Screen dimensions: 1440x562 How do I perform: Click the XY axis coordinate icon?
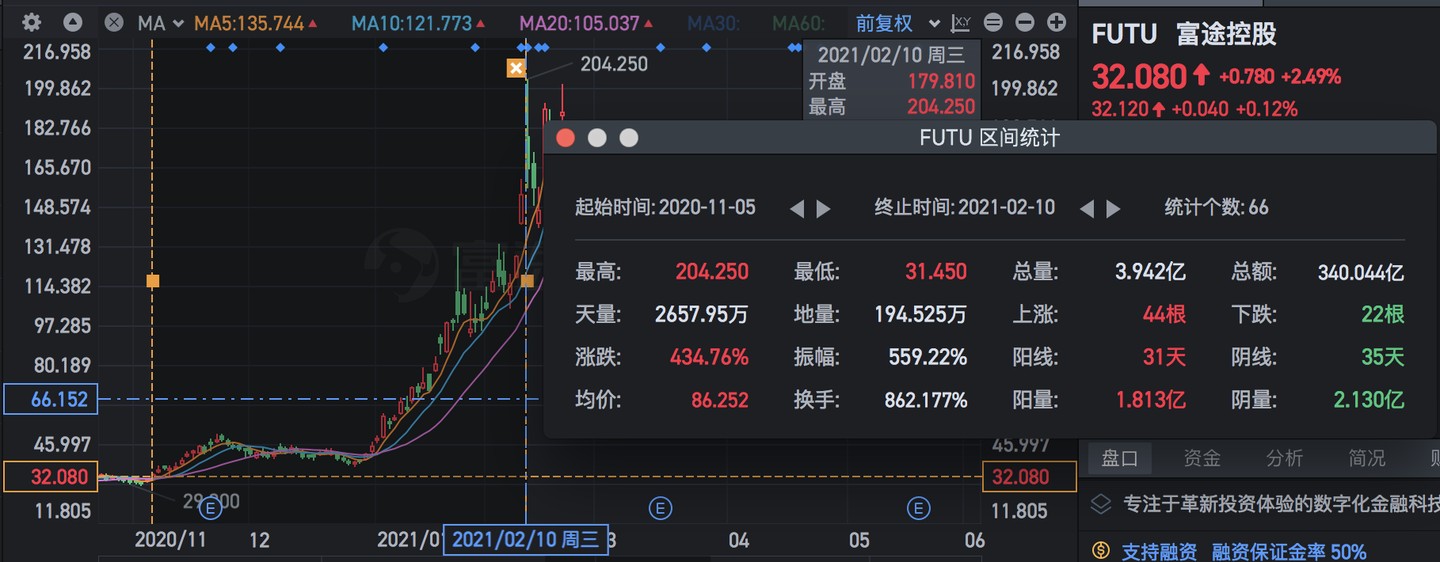961,22
